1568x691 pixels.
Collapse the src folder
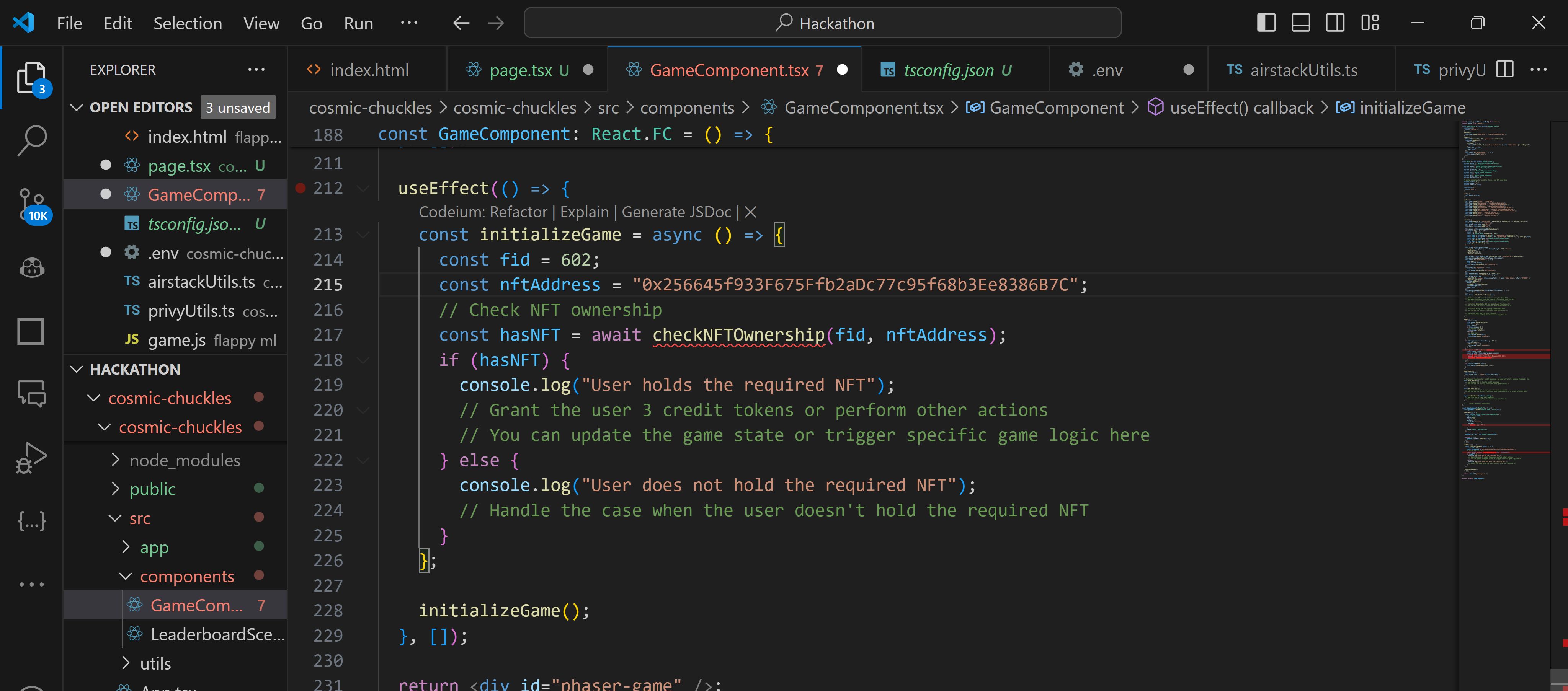point(115,518)
